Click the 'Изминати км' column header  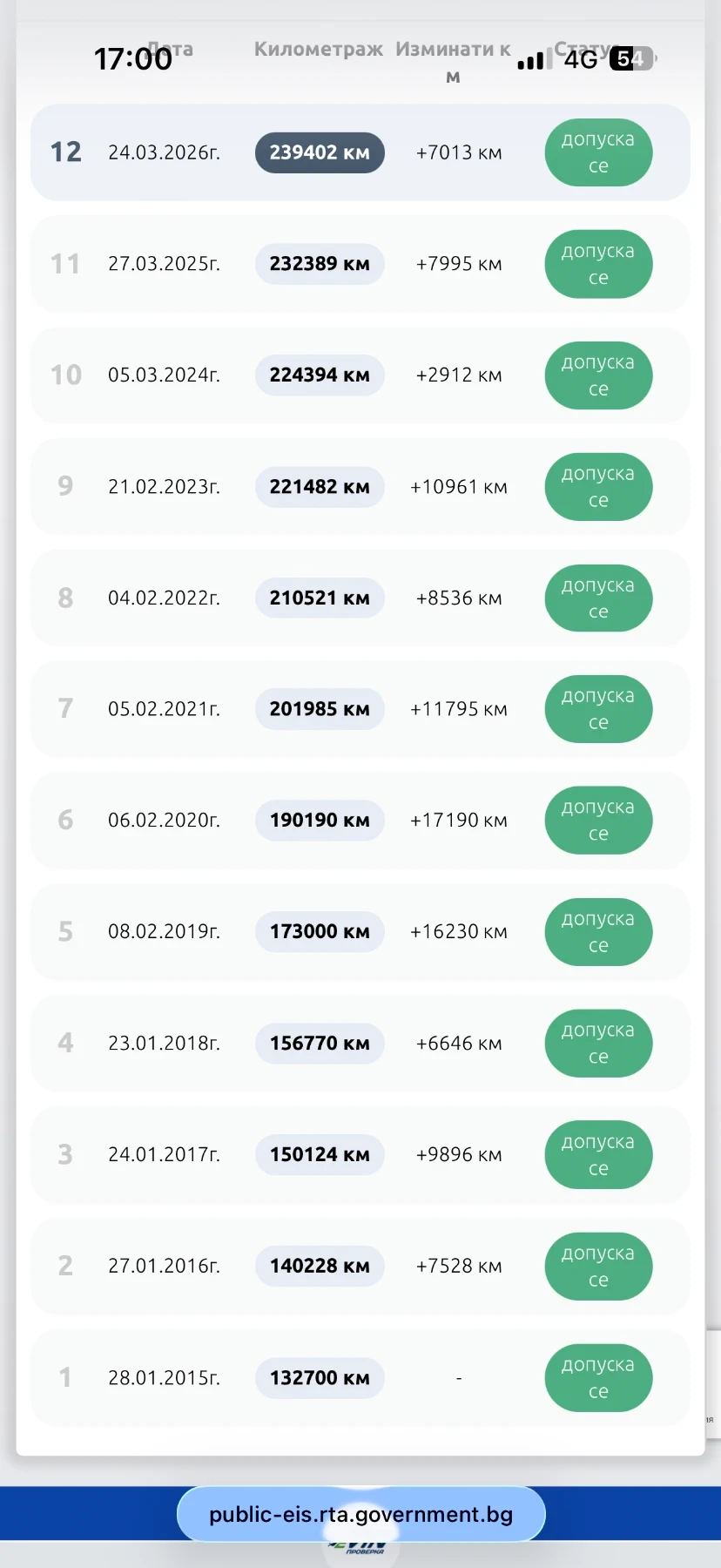(453, 61)
